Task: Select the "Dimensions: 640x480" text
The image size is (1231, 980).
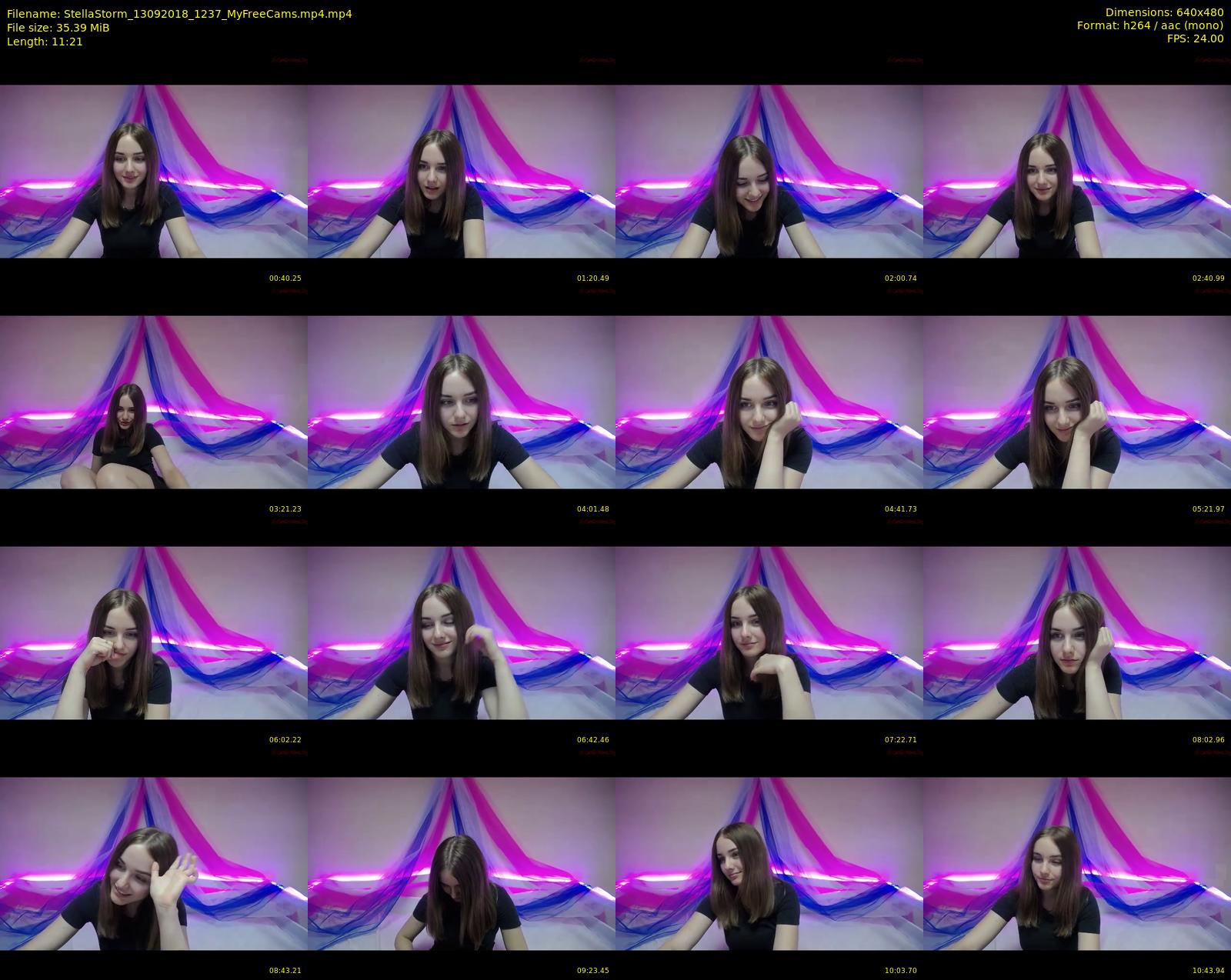Action: pyautogui.click(x=1164, y=12)
